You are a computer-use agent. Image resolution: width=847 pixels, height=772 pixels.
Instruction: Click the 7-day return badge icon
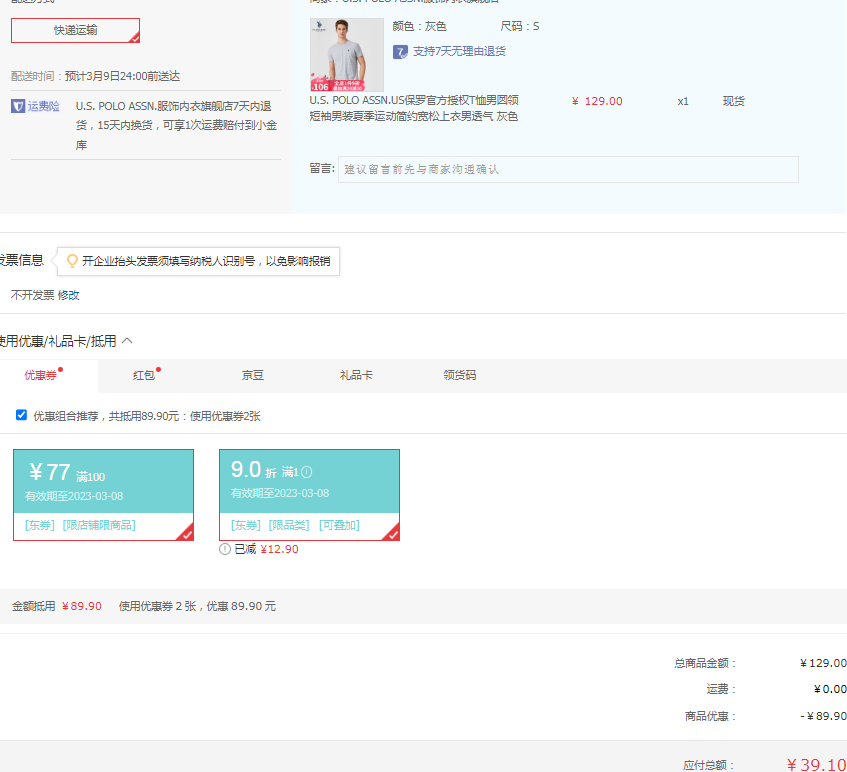(400, 52)
